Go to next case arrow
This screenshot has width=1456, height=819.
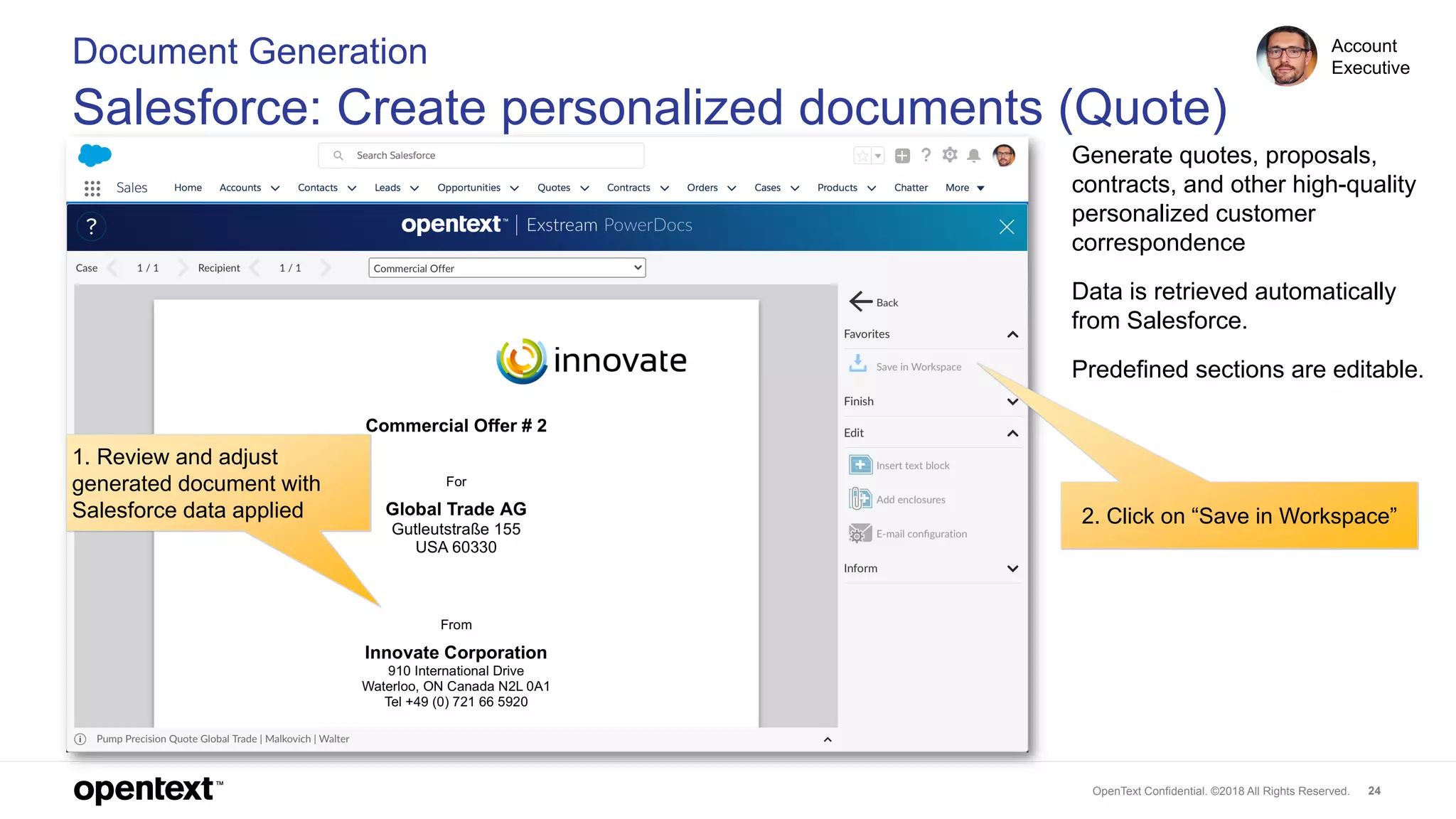tap(182, 268)
